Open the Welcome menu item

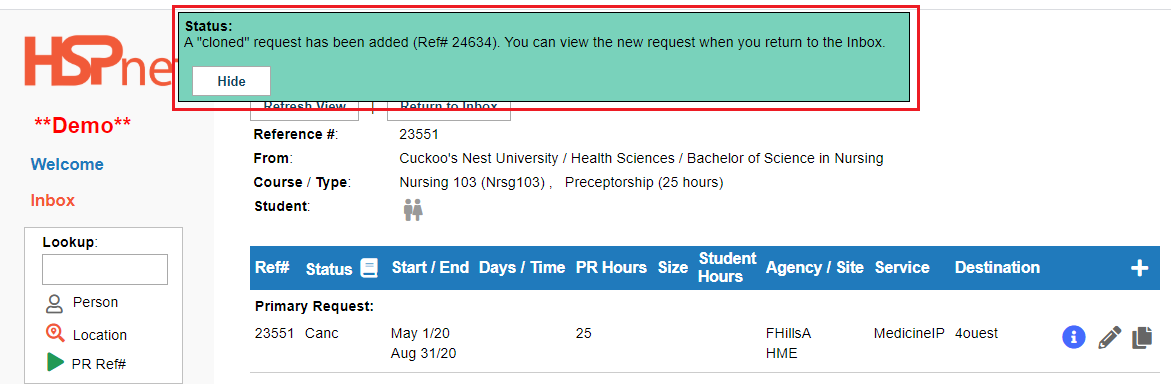(x=67, y=164)
